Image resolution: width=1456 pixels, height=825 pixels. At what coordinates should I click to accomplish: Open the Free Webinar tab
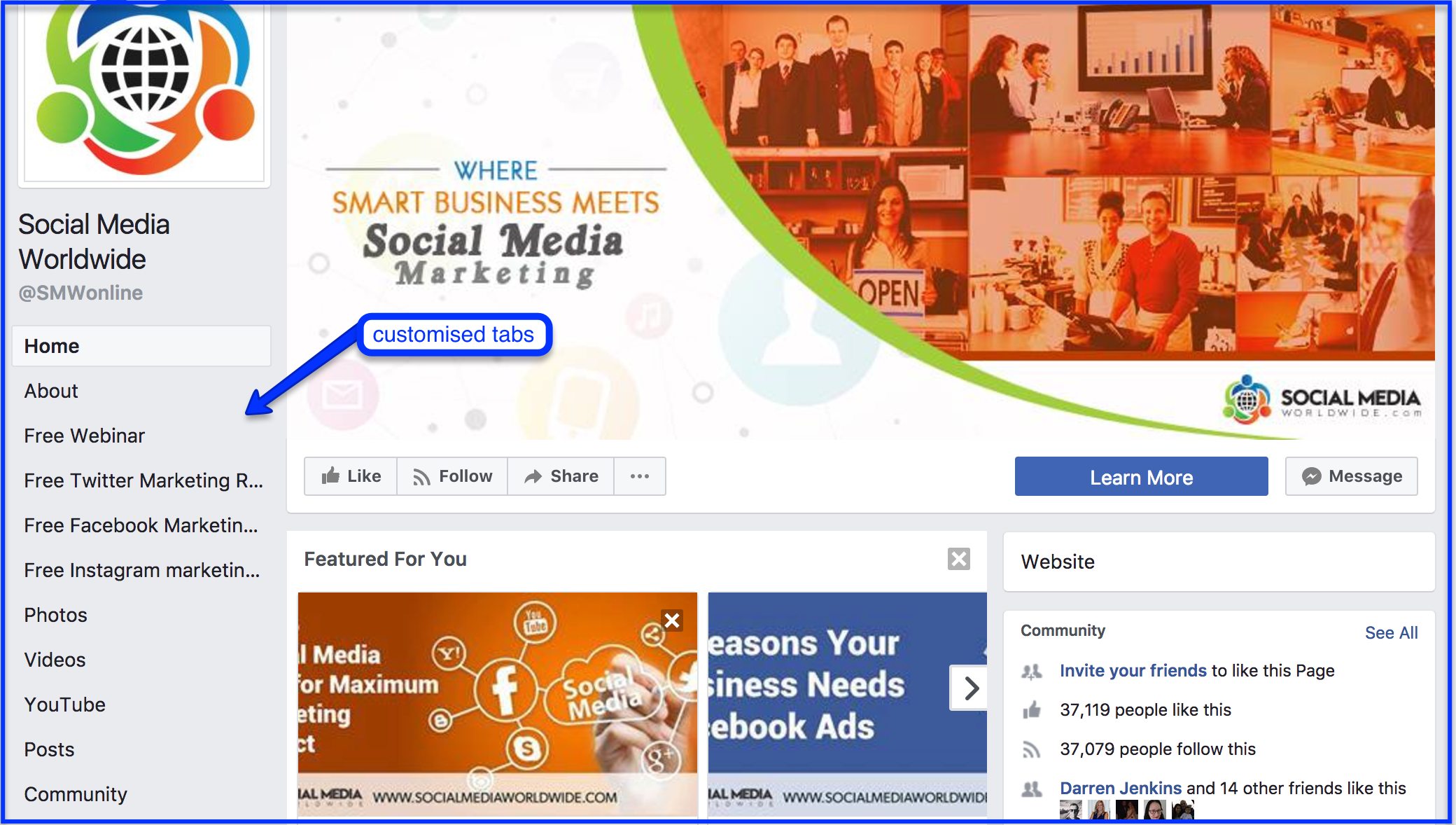pos(84,436)
